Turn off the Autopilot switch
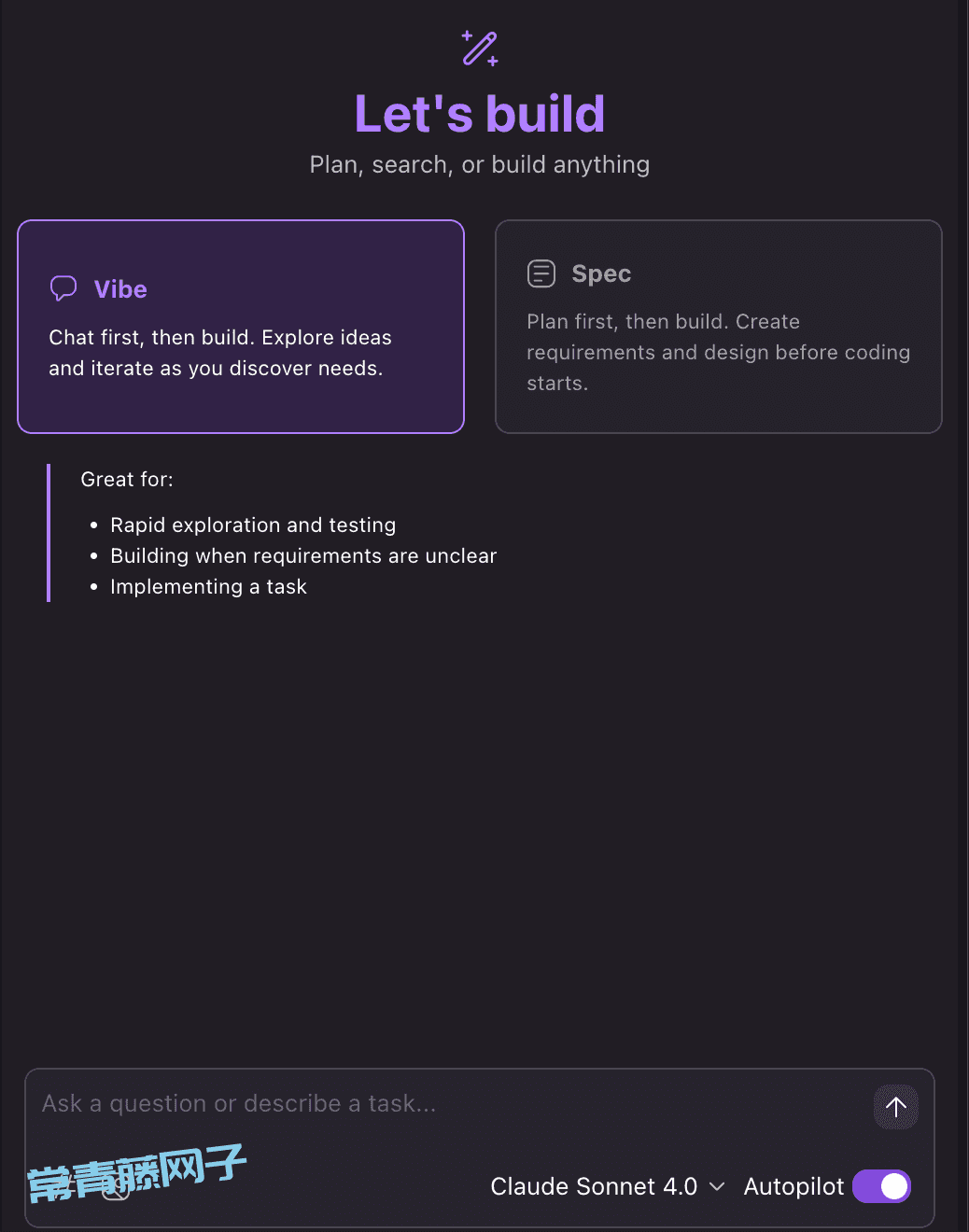Image resolution: width=969 pixels, height=1232 pixels. [x=881, y=1186]
